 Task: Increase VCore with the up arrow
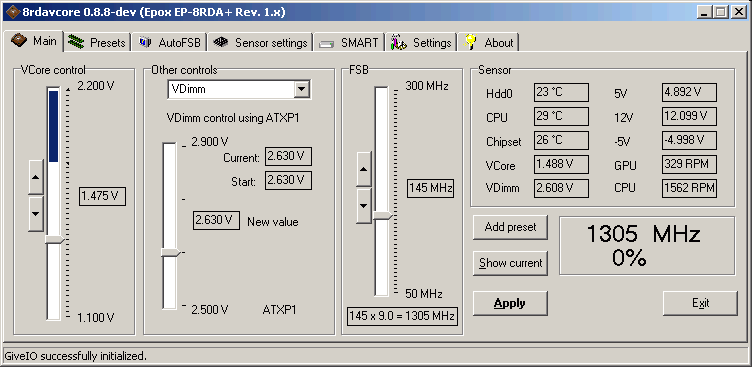point(36,177)
